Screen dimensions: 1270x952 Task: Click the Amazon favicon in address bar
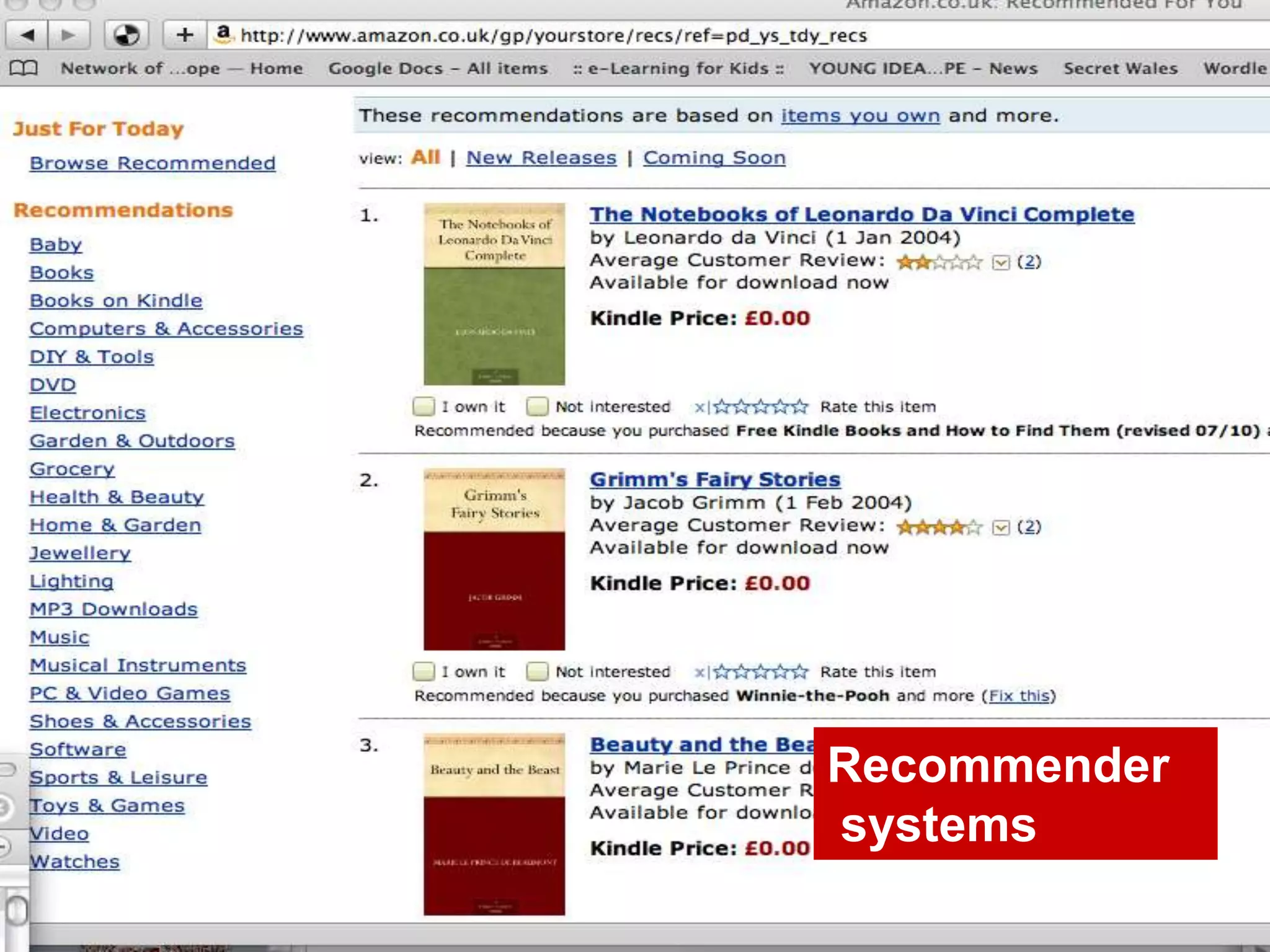[x=224, y=34]
